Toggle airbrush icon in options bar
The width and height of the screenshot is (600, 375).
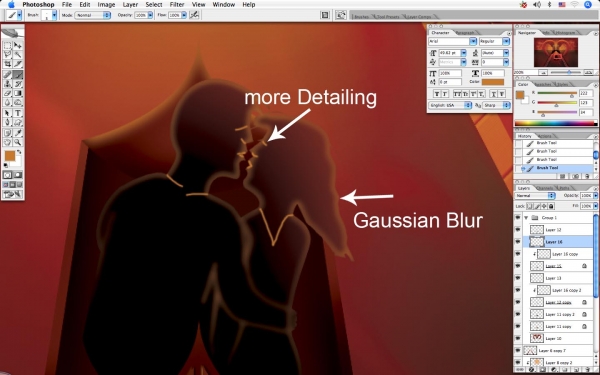(x=194, y=15)
